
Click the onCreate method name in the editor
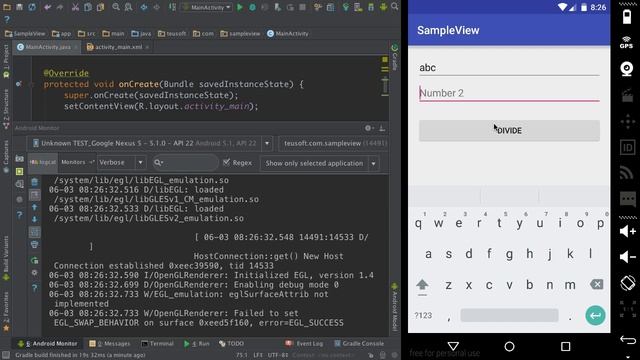(x=138, y=84)
